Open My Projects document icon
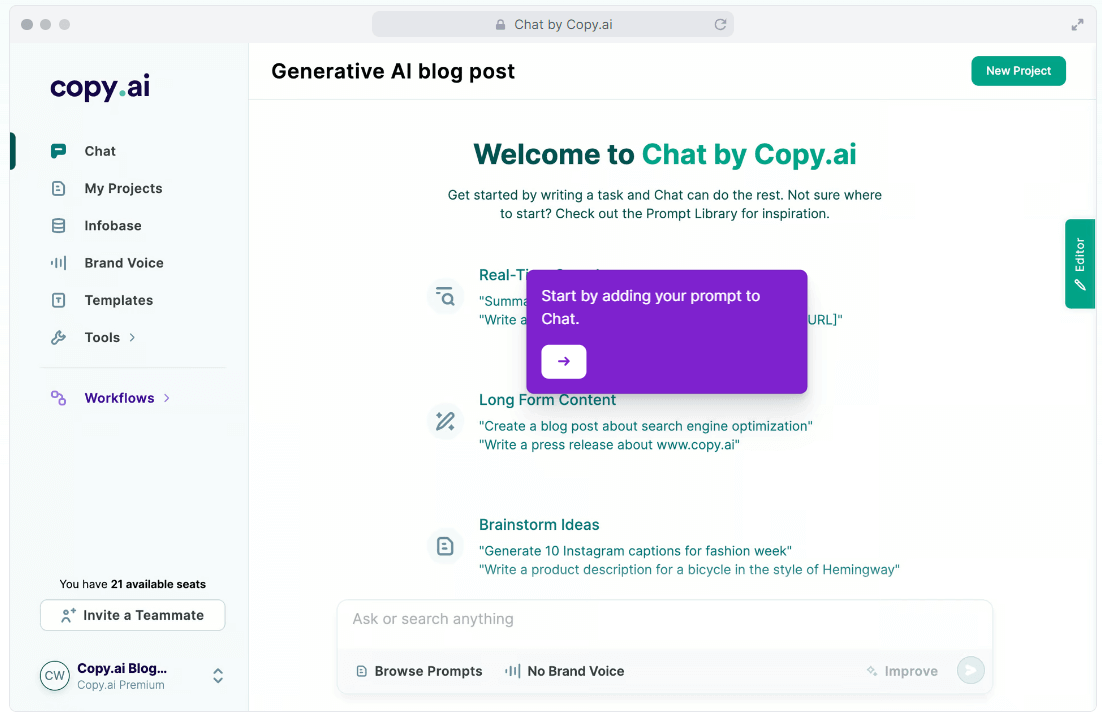 (x=59, y=188)
